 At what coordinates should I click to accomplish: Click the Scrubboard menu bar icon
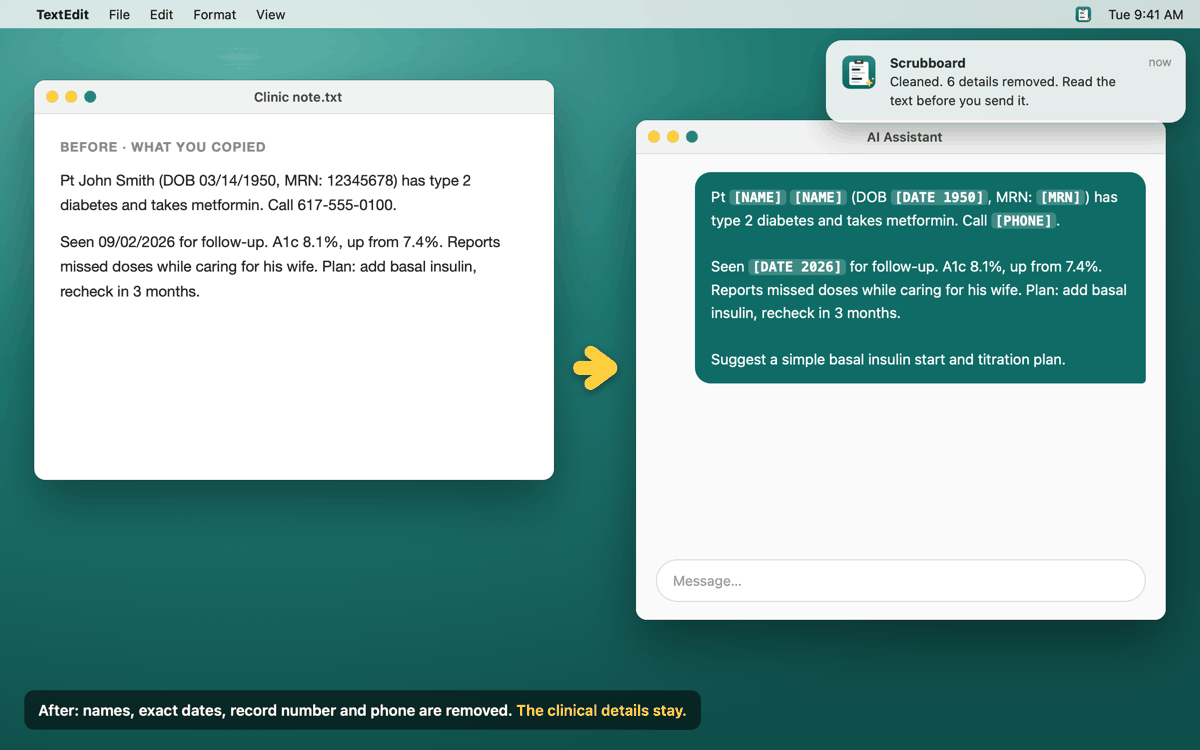point(1083,14)
